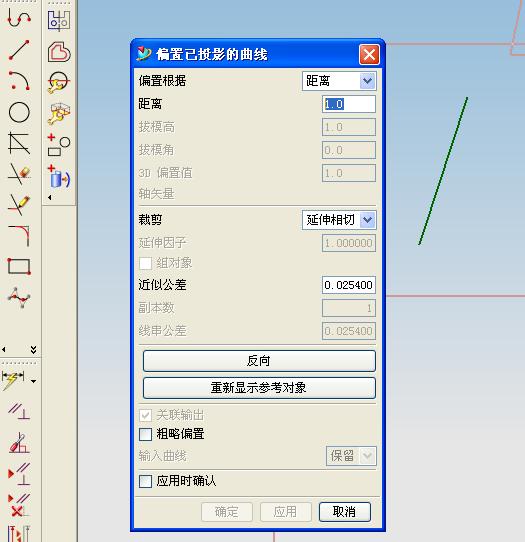Click the Auto Constrain icon
This screenshot has width=525, height=542.
(19, 442)
